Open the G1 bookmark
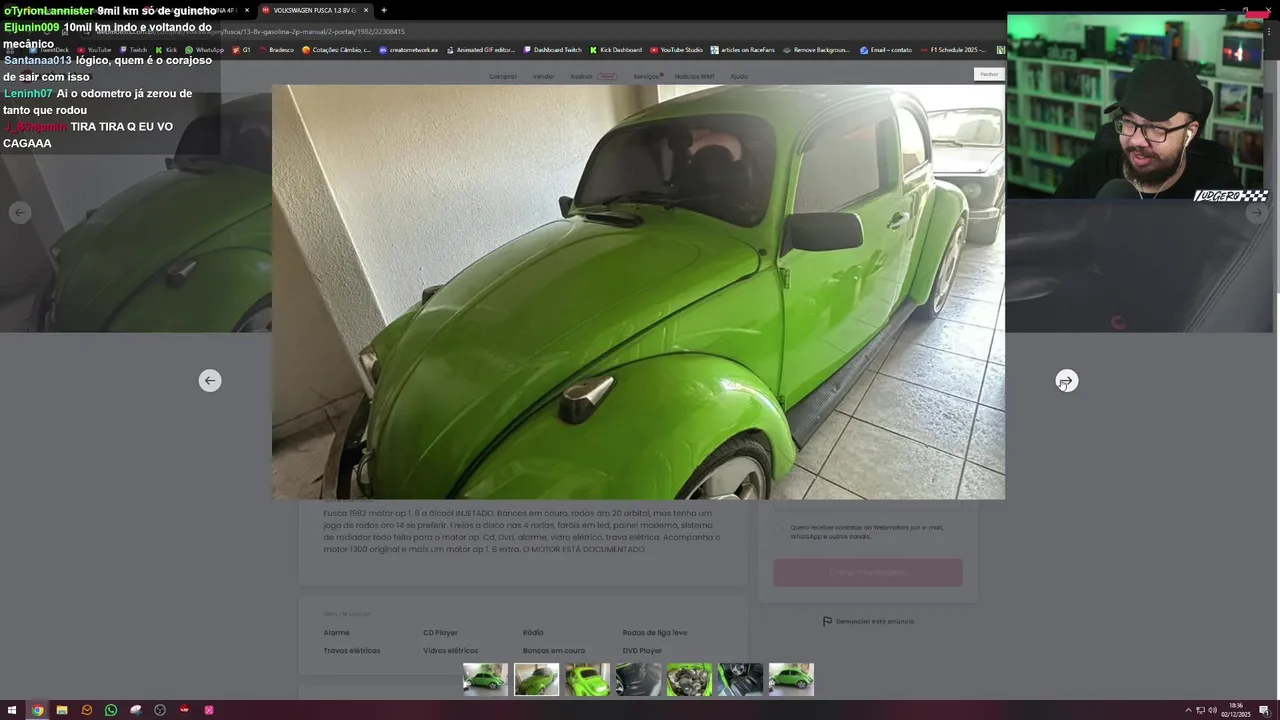The width and height of the screenshot is (1280, 720). tap(241, 50)
